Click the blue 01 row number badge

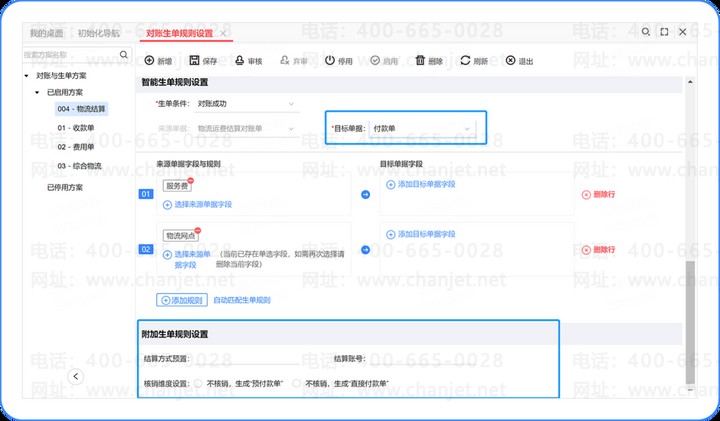point(146,194)
